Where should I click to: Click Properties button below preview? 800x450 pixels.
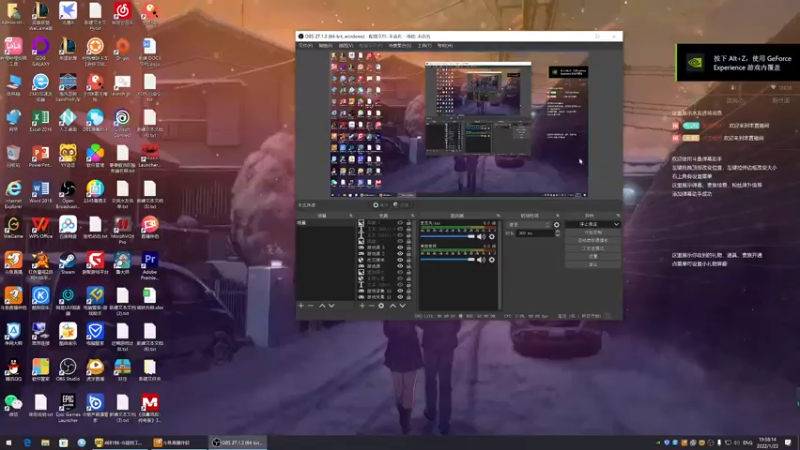click(x=381, y=205)
